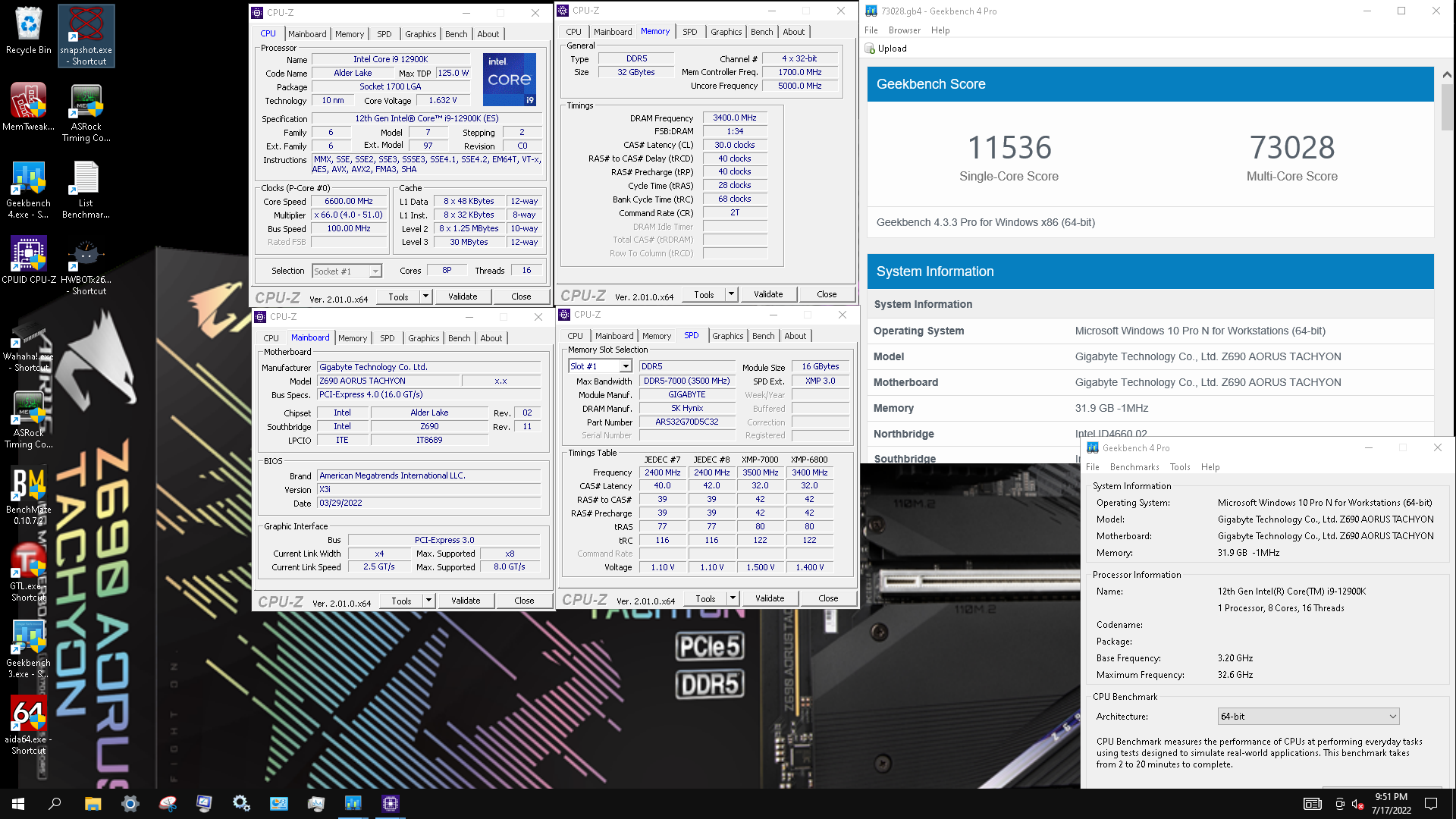This screenshot has width=1456, height=819.
Task: Launch MemTweakIt desktop icon
Action: coord(29,108)
